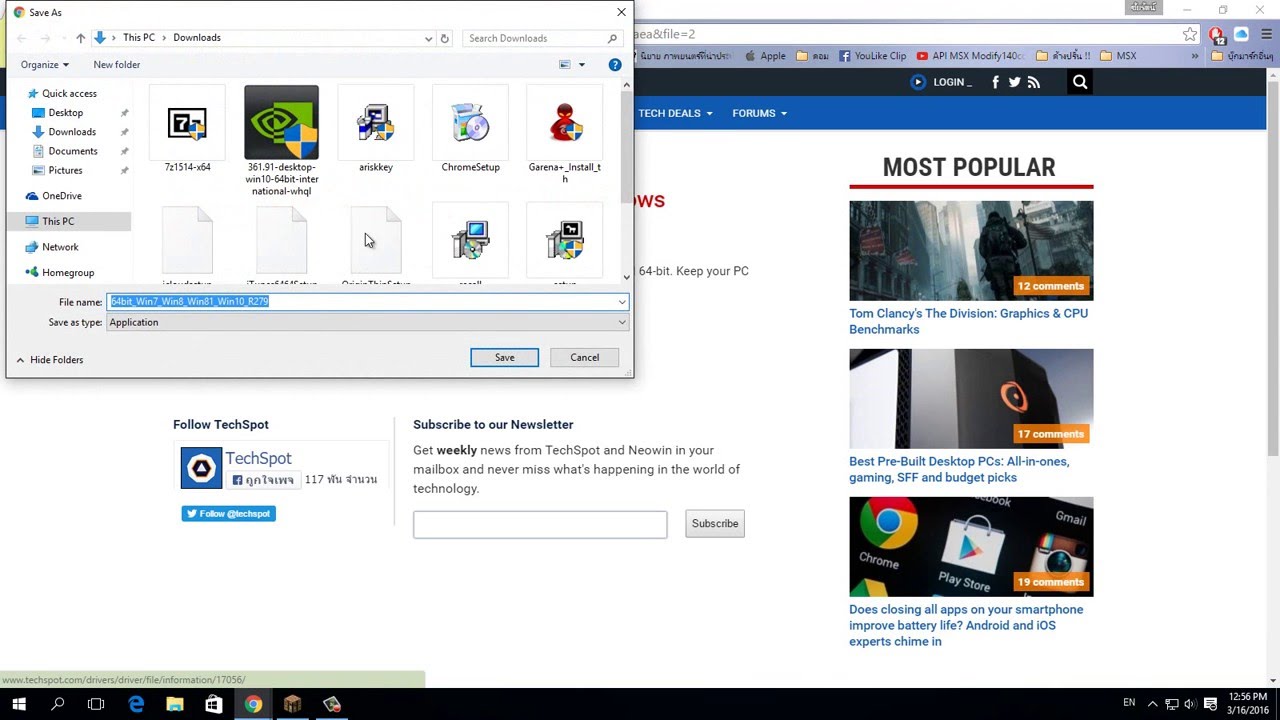Open Windows Store from taskbar
This screenshot has width=1280, height=720.
pos(214,704)
